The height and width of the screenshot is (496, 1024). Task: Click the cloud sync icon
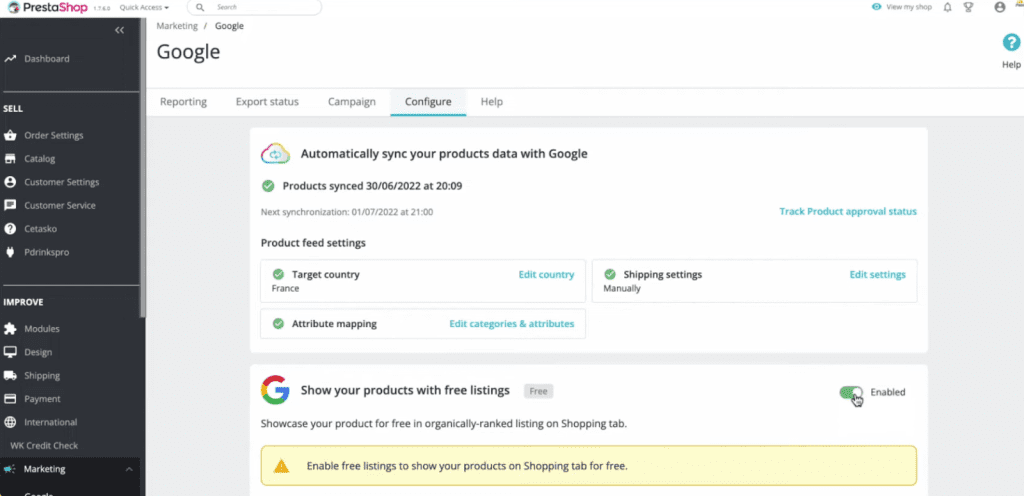point(275,153)
